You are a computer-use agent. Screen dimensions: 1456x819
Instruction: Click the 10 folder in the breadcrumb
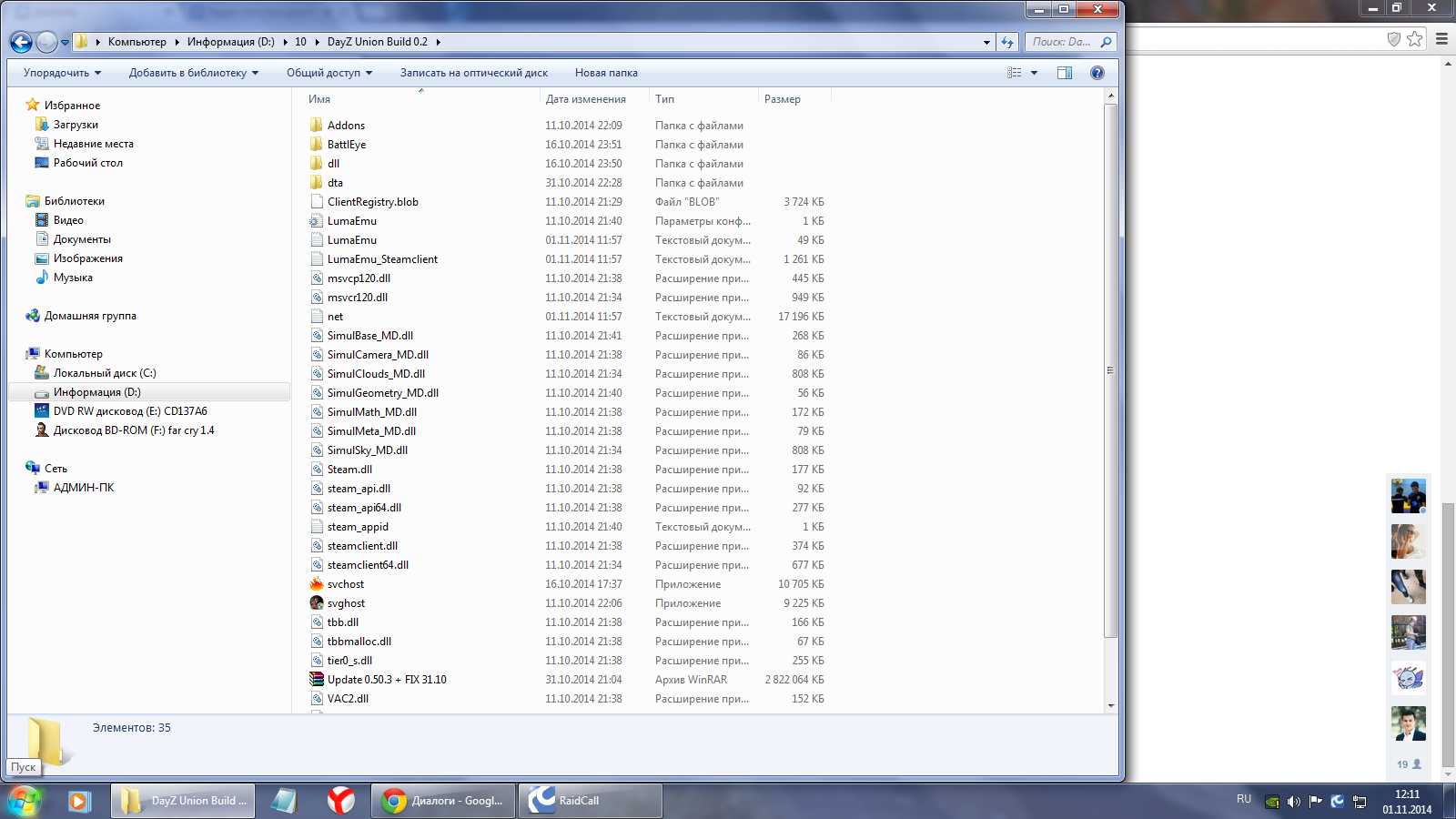point(300,42)
